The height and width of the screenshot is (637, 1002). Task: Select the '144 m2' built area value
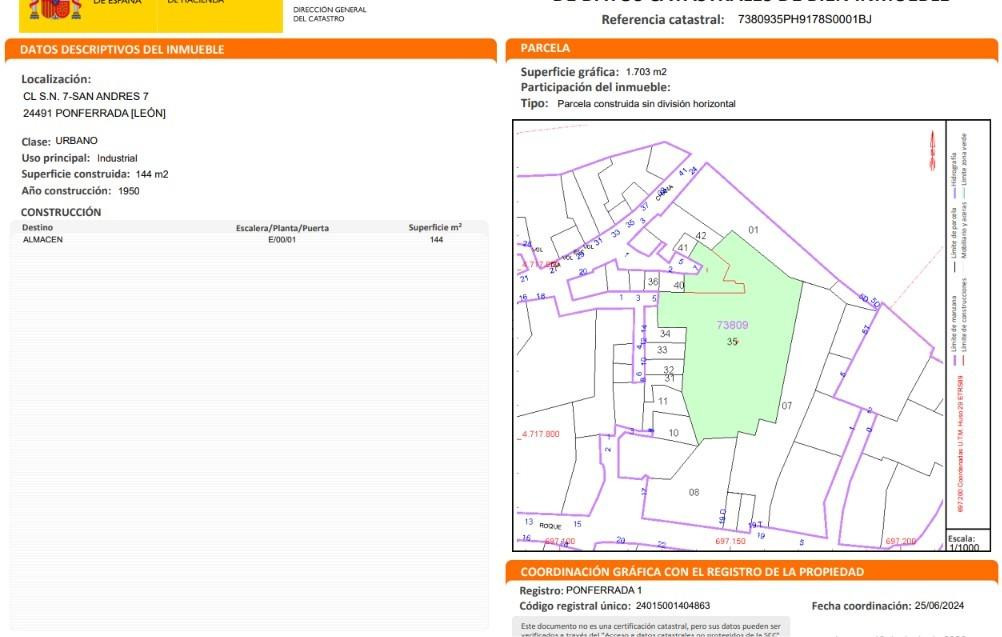[152, 174]
